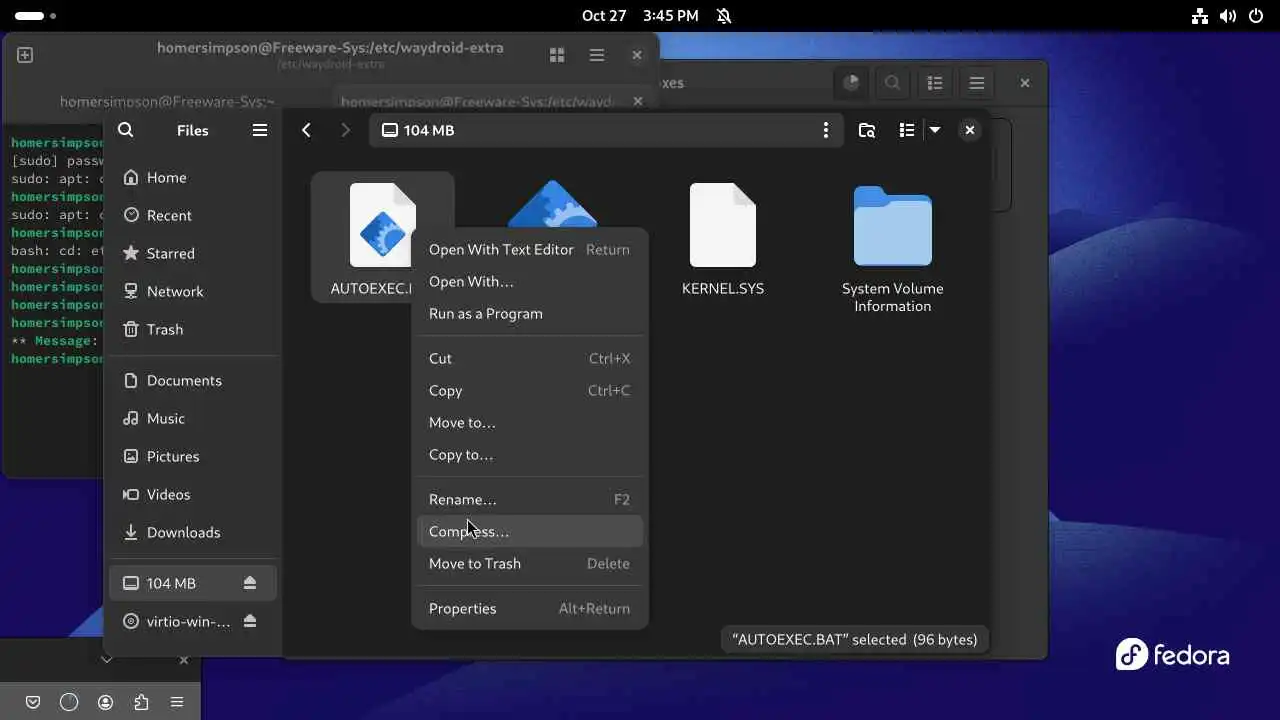Select the System Volume Information folder

tap(893, 249)
